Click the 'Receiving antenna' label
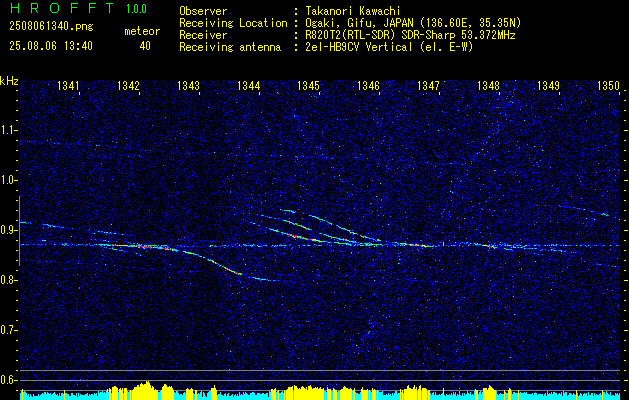 pyautogui.click(x=230, y=47)
